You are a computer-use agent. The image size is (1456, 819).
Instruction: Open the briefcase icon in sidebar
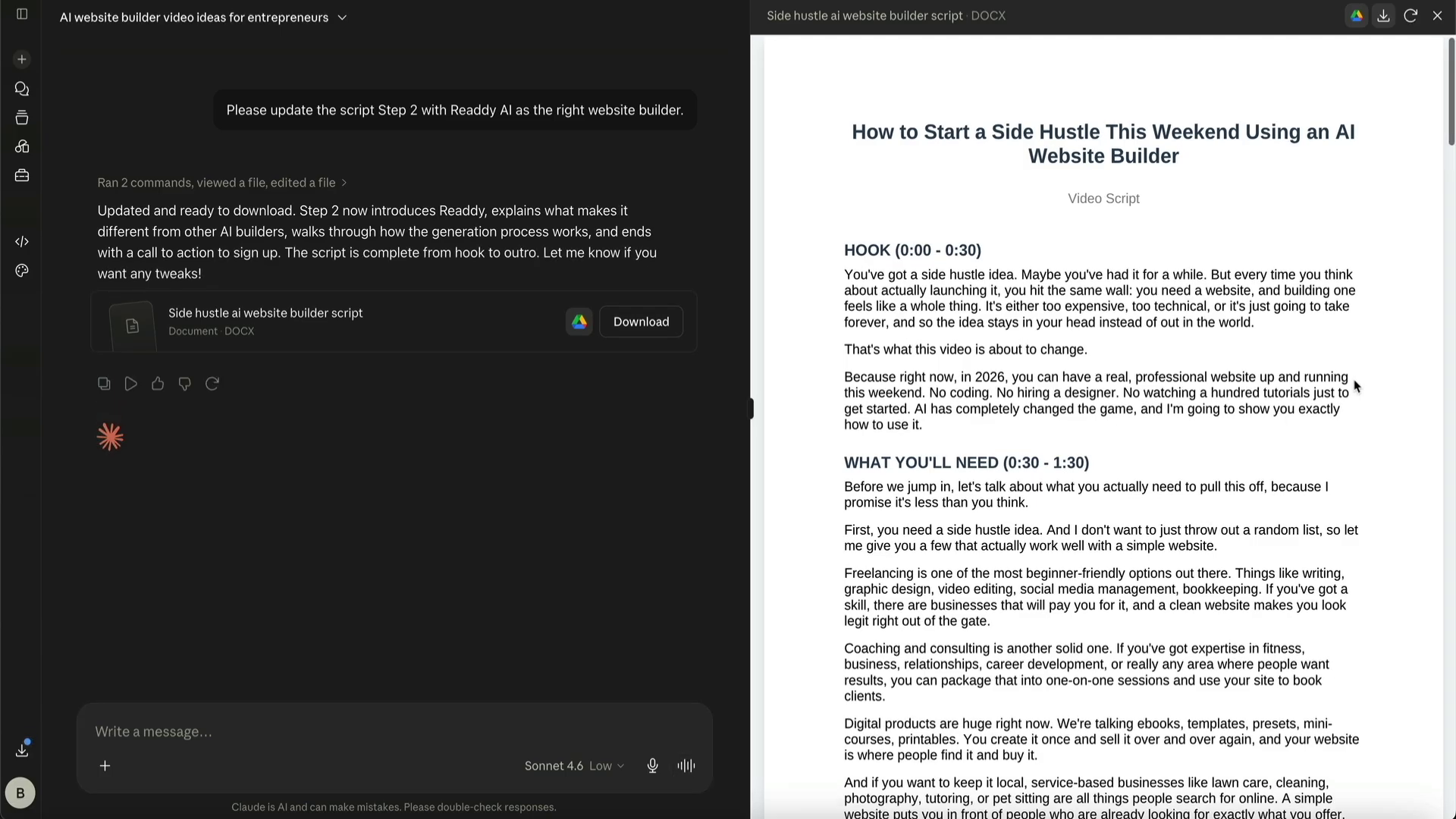tap(22, 175)
